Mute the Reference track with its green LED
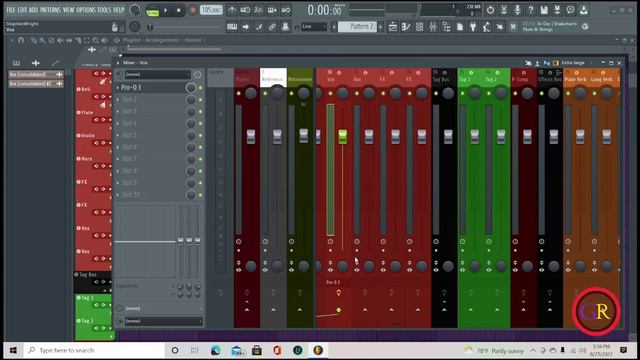This screenshot has width=640, height=360. (x=265, y=93)
